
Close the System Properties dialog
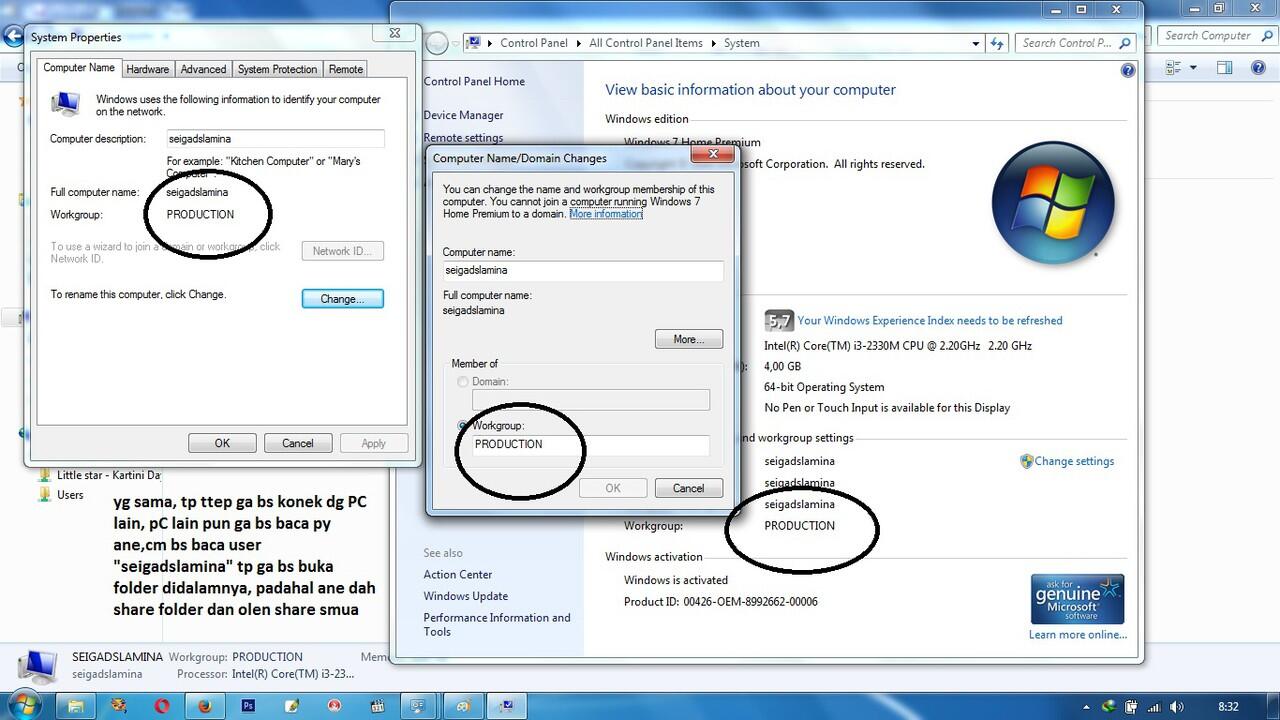[x=395, y=33]
